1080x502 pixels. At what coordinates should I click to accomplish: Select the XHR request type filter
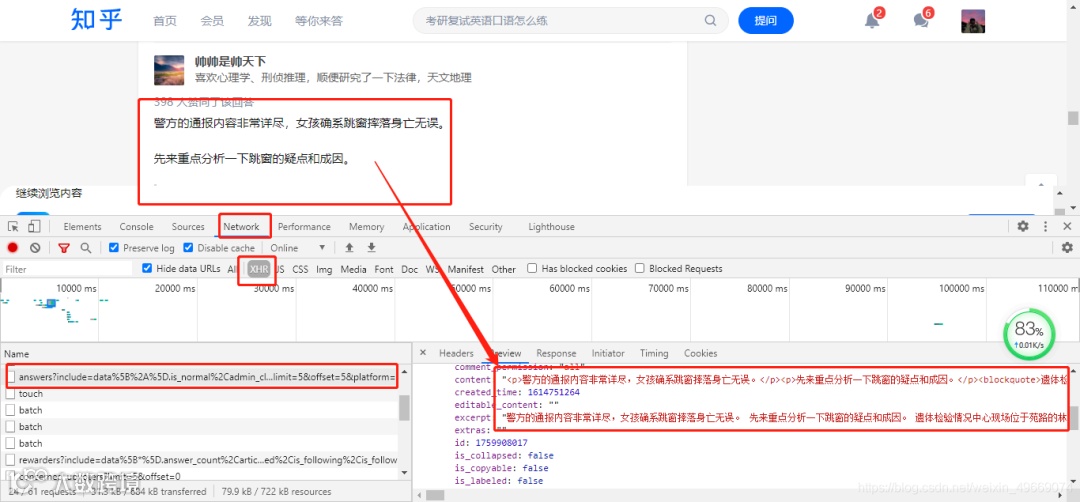click(x=259, y=269)
